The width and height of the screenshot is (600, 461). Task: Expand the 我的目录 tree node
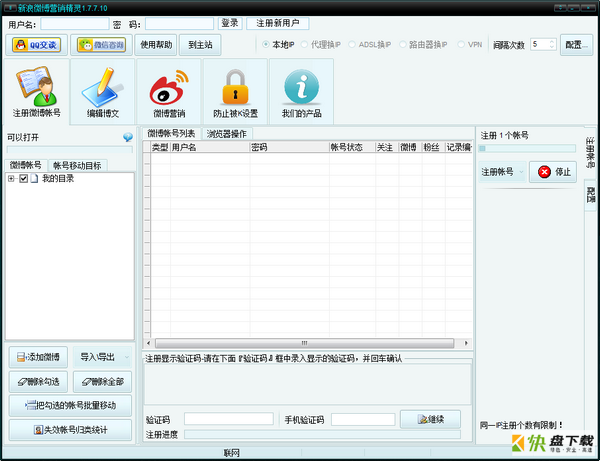[11, 178]
